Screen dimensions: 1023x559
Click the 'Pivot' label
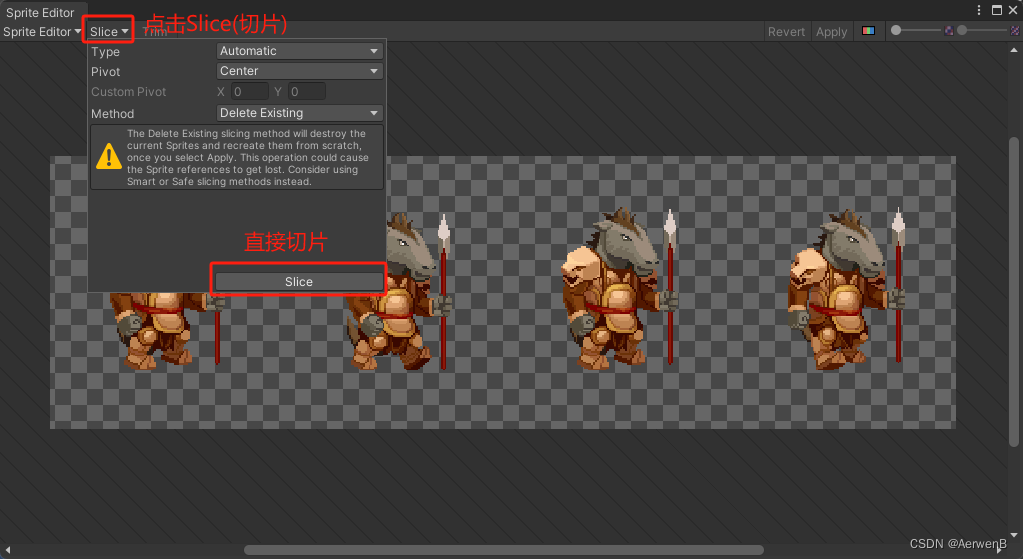pos(105,72)
